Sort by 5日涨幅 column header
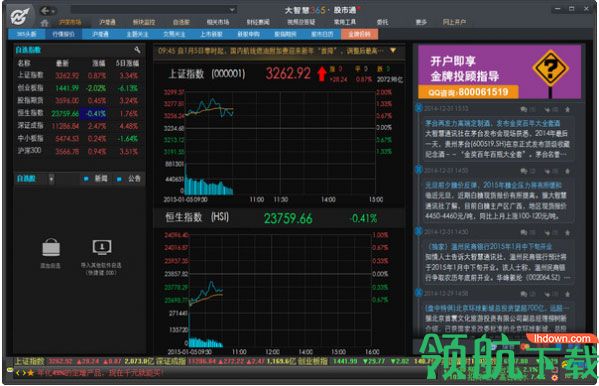This screenshot has height=386, width=599. click(127, 63)
